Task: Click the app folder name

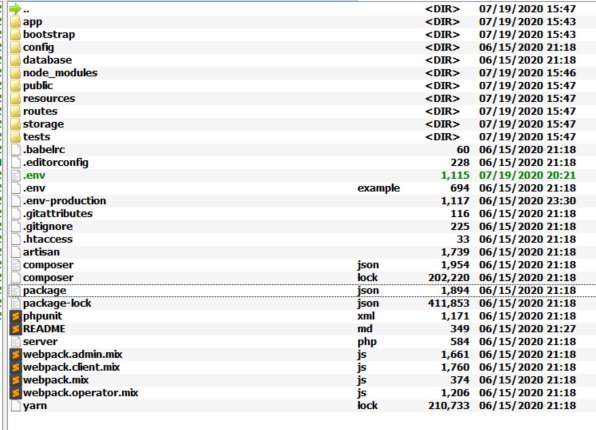Action: 33,22
